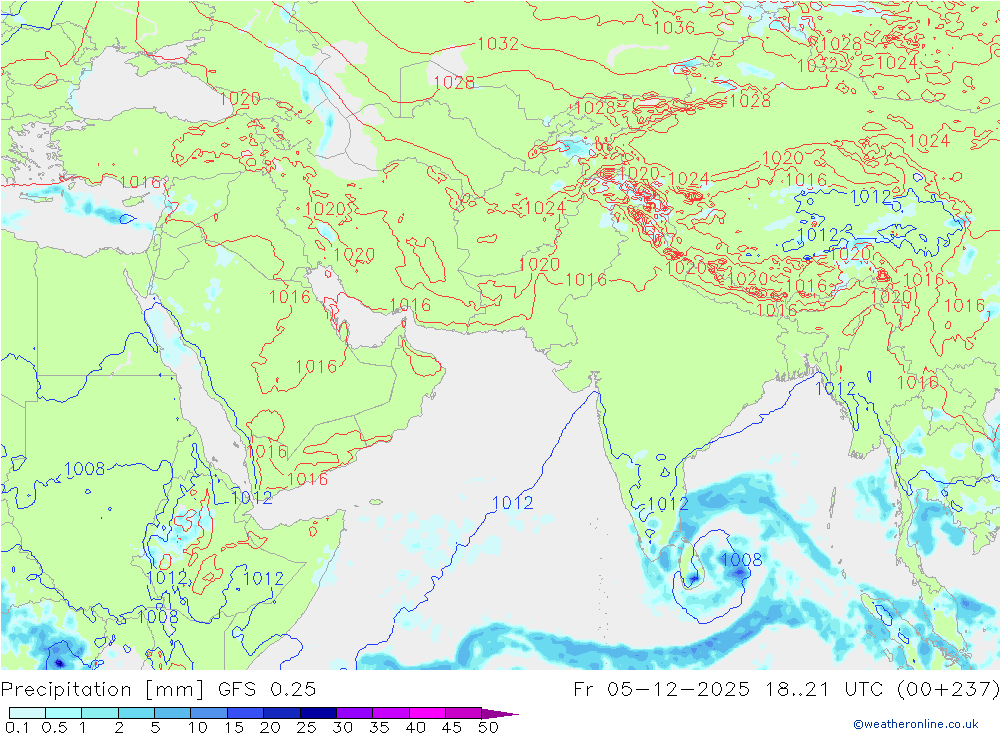Select the swatch between 45 and 50
The image size is (1000, 733).
click(x=463, y=713)
